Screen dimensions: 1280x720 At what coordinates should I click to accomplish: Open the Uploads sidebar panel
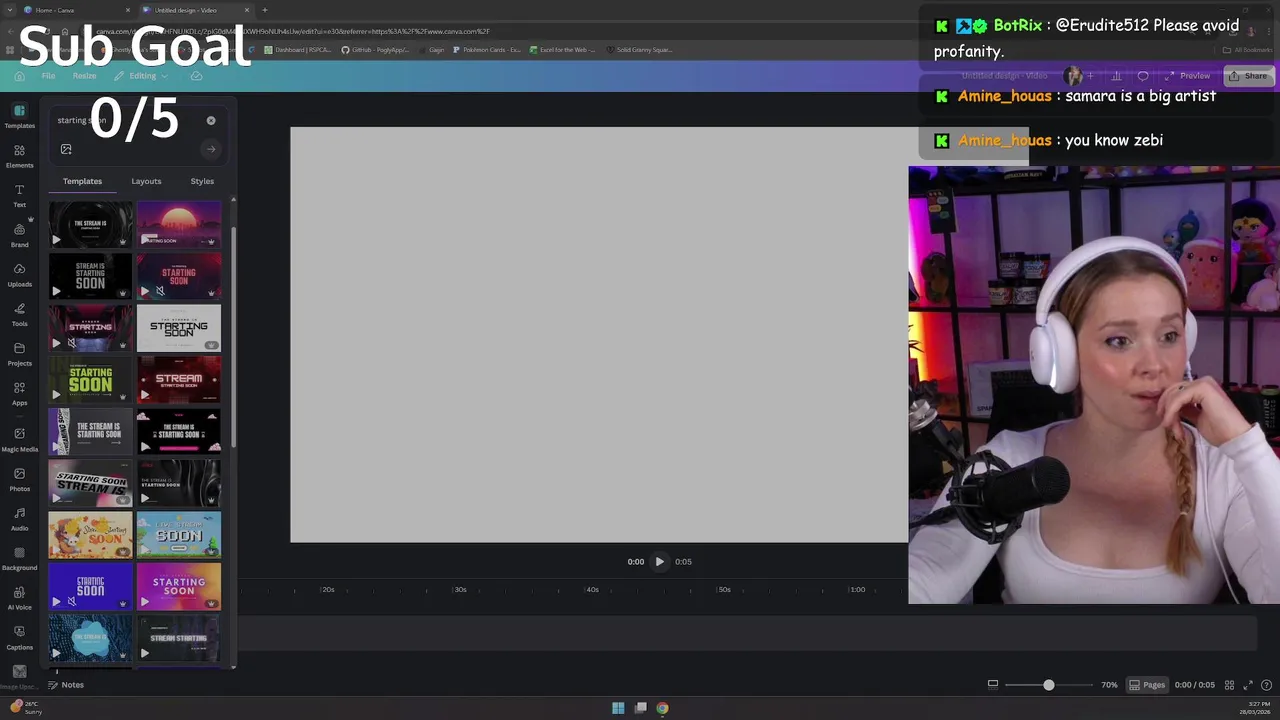(x=19, y=275)
